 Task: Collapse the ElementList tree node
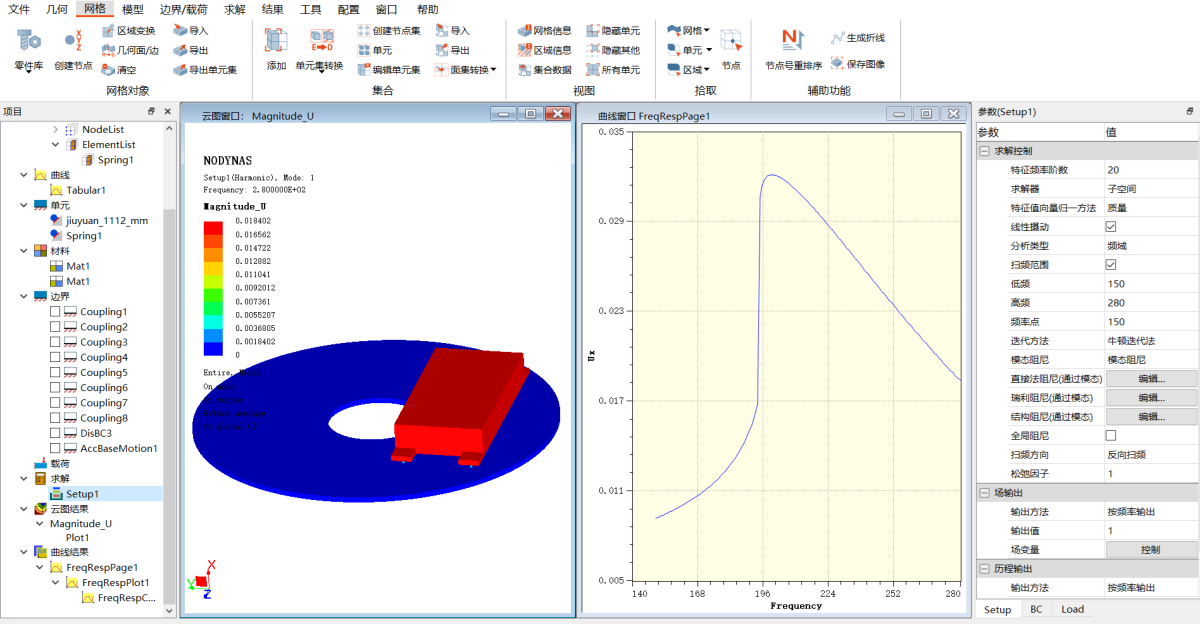[56, 144]
